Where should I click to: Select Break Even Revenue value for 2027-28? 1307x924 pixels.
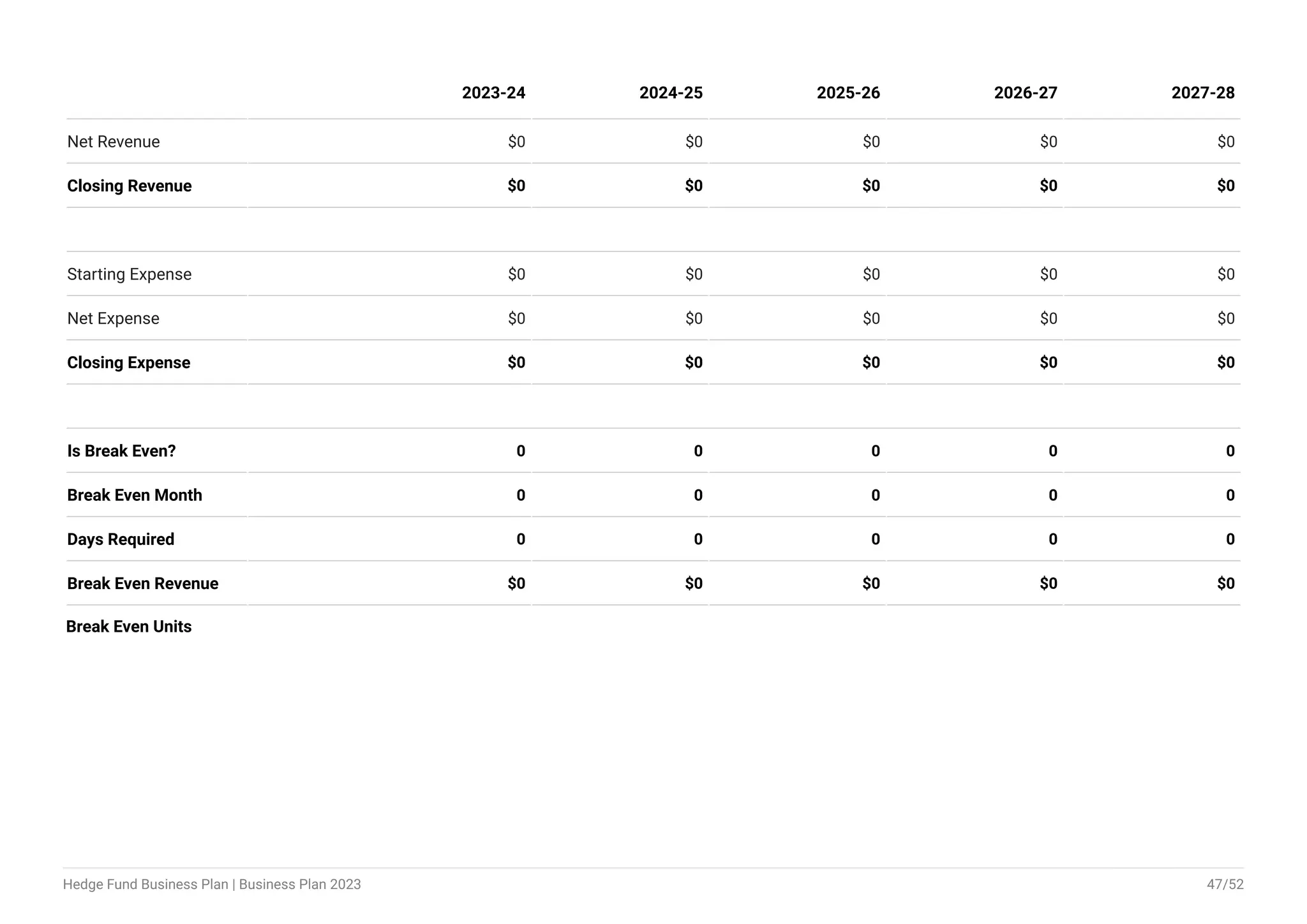click(x=1226, y=583)
